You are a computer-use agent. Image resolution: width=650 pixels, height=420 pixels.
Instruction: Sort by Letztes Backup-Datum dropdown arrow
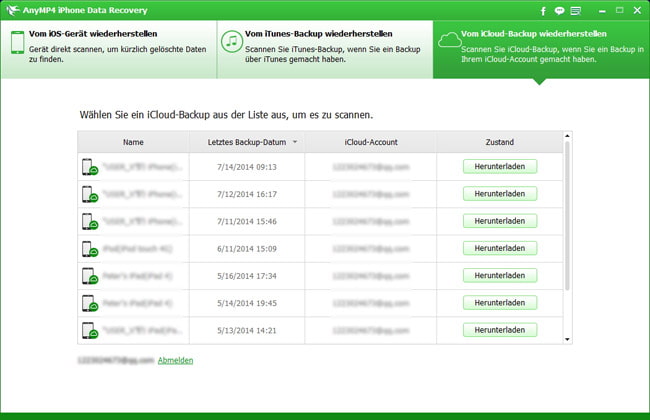[x=295, y=142]
